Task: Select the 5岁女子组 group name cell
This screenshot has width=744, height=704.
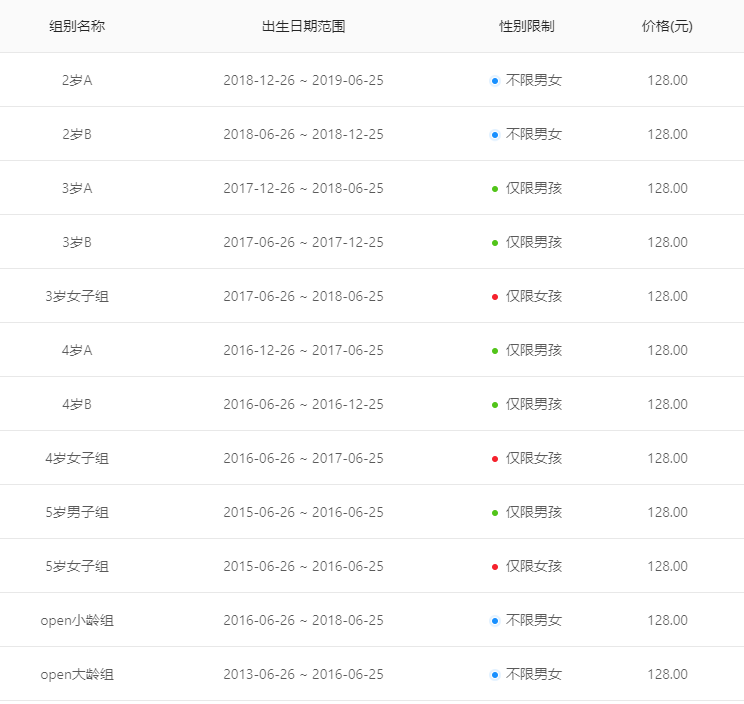Action: [77, 567]
